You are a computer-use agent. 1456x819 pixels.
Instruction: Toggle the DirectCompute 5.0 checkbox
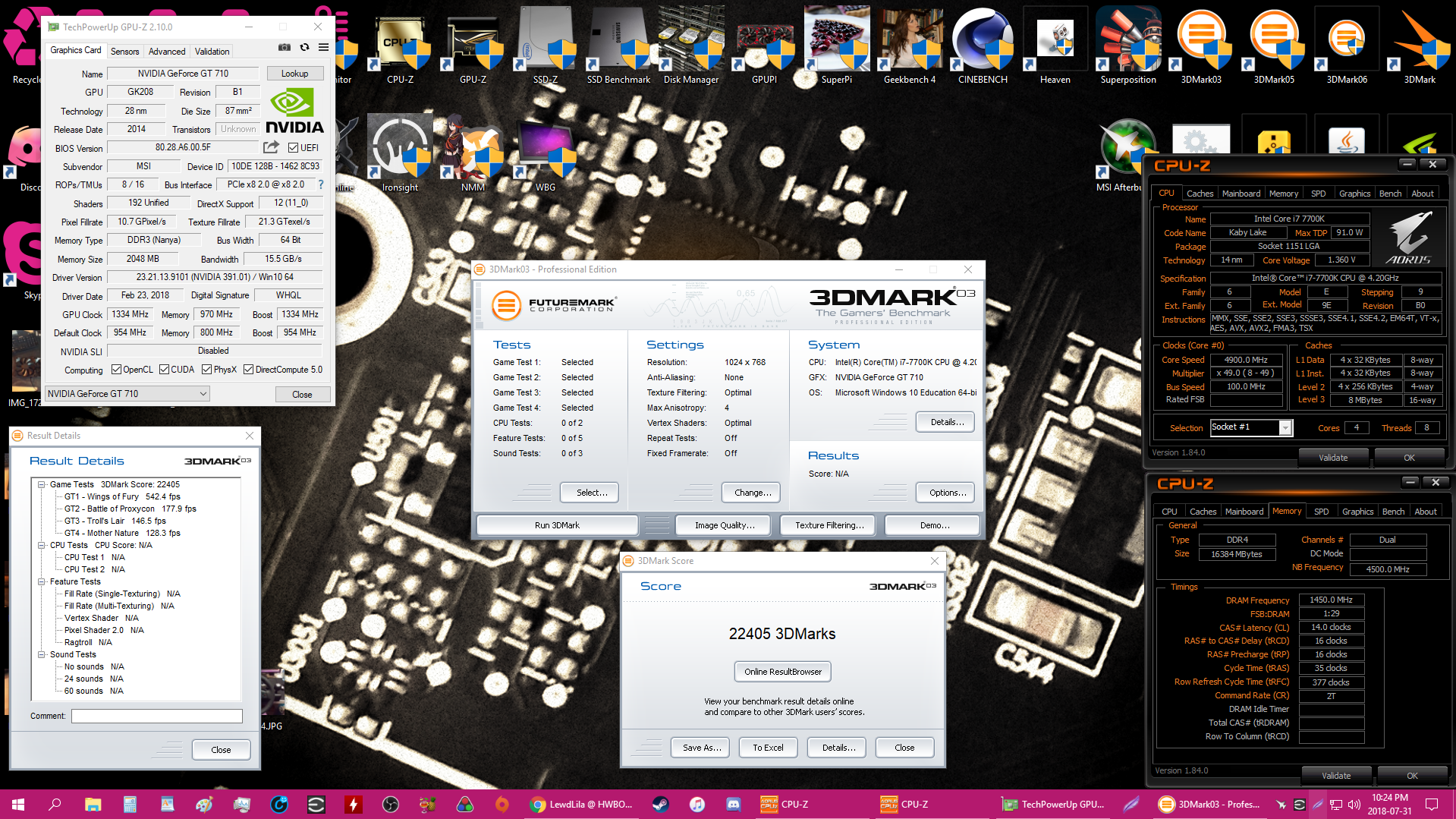pyautogui.click(x=248, y=370)
